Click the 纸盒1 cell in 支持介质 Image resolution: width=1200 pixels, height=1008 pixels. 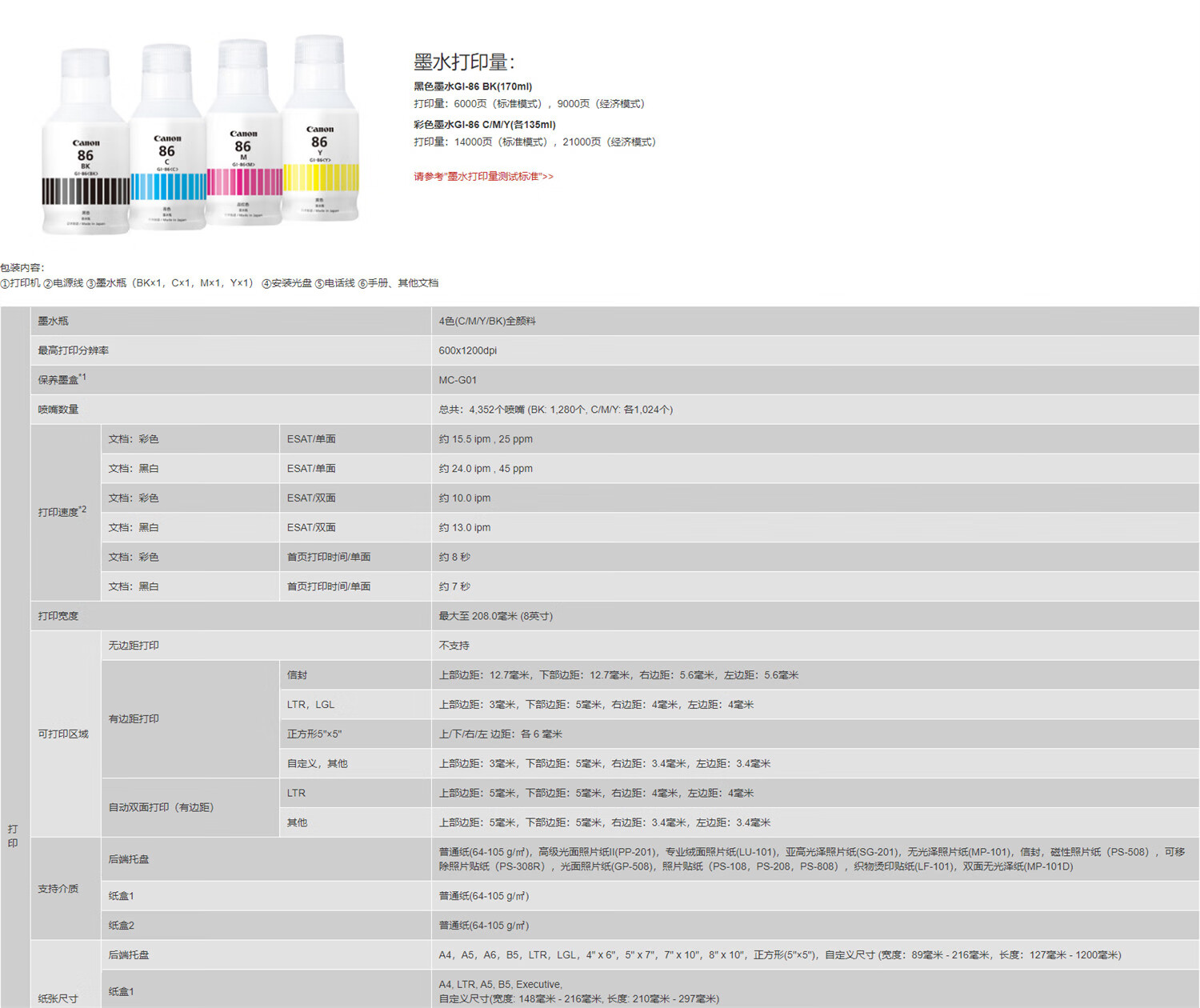tap(266, 896)
